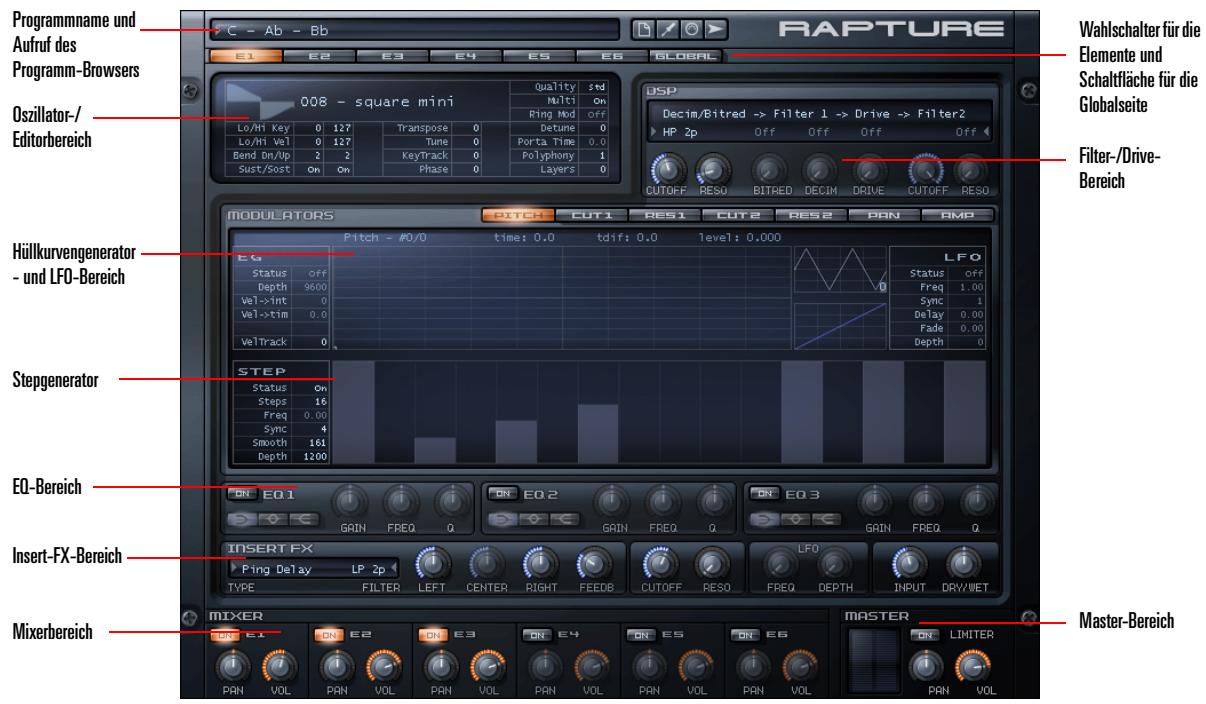Enable the master LIMITER ON button

click(924, 634)
